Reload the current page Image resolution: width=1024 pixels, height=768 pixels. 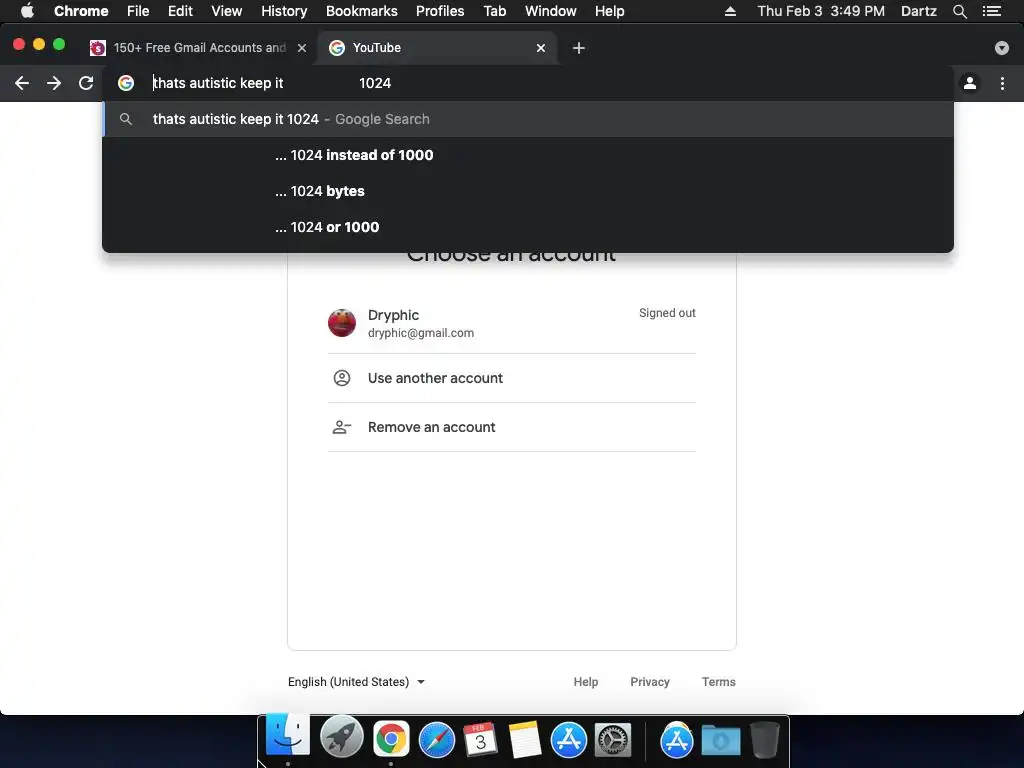[86, 83]
